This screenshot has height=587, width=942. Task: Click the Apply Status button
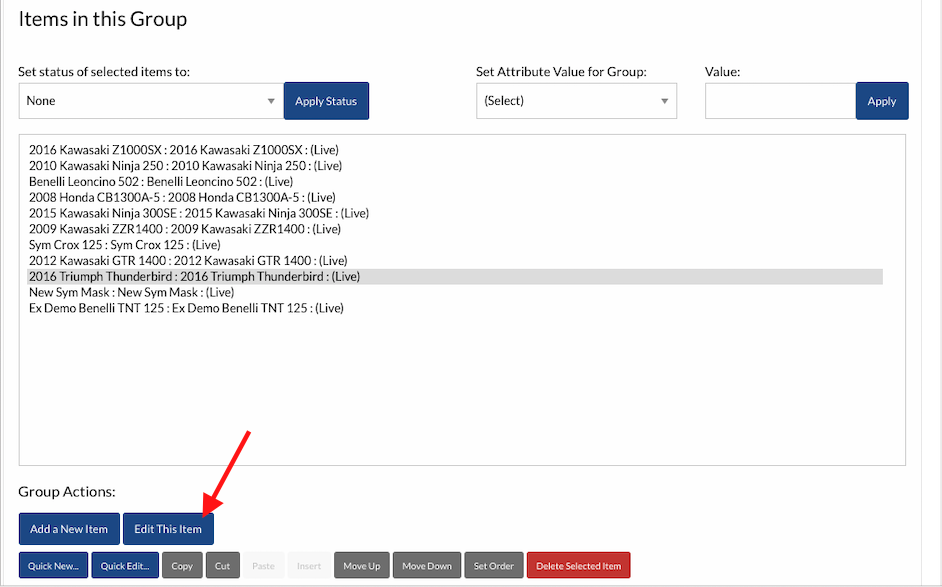[x=326, y=101]
